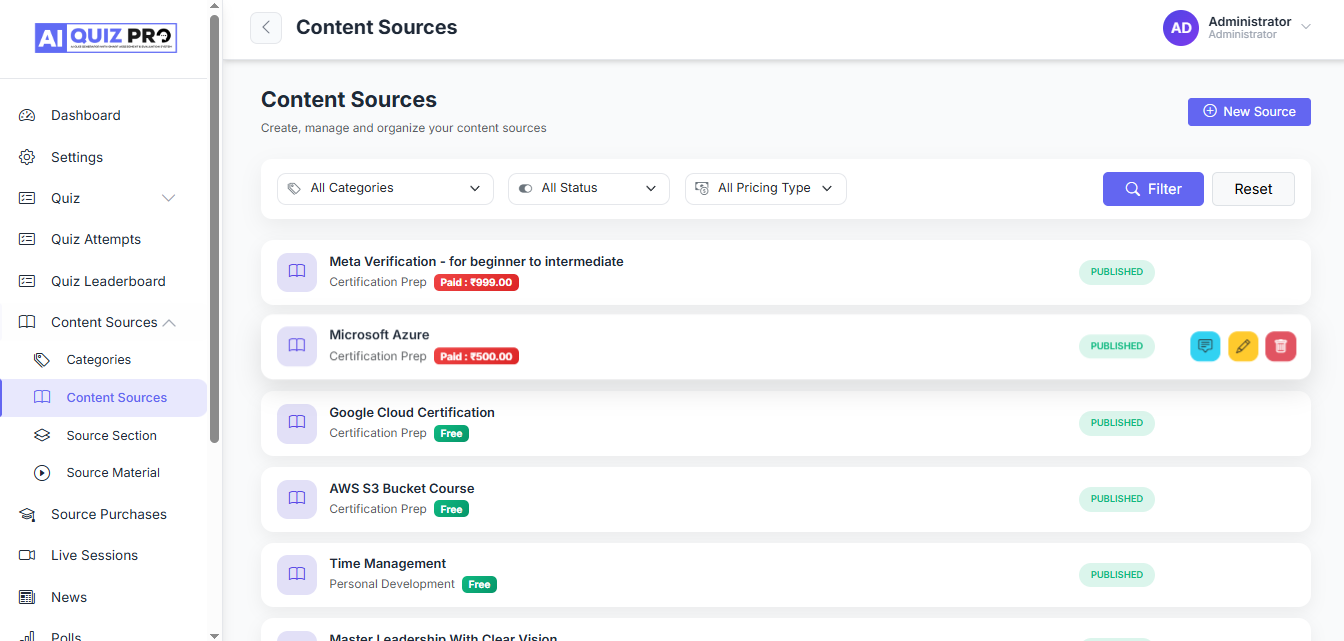Click the sidebar vertical scrollbar
Screen dimensions: 1344x641
[x=215, y=229]
